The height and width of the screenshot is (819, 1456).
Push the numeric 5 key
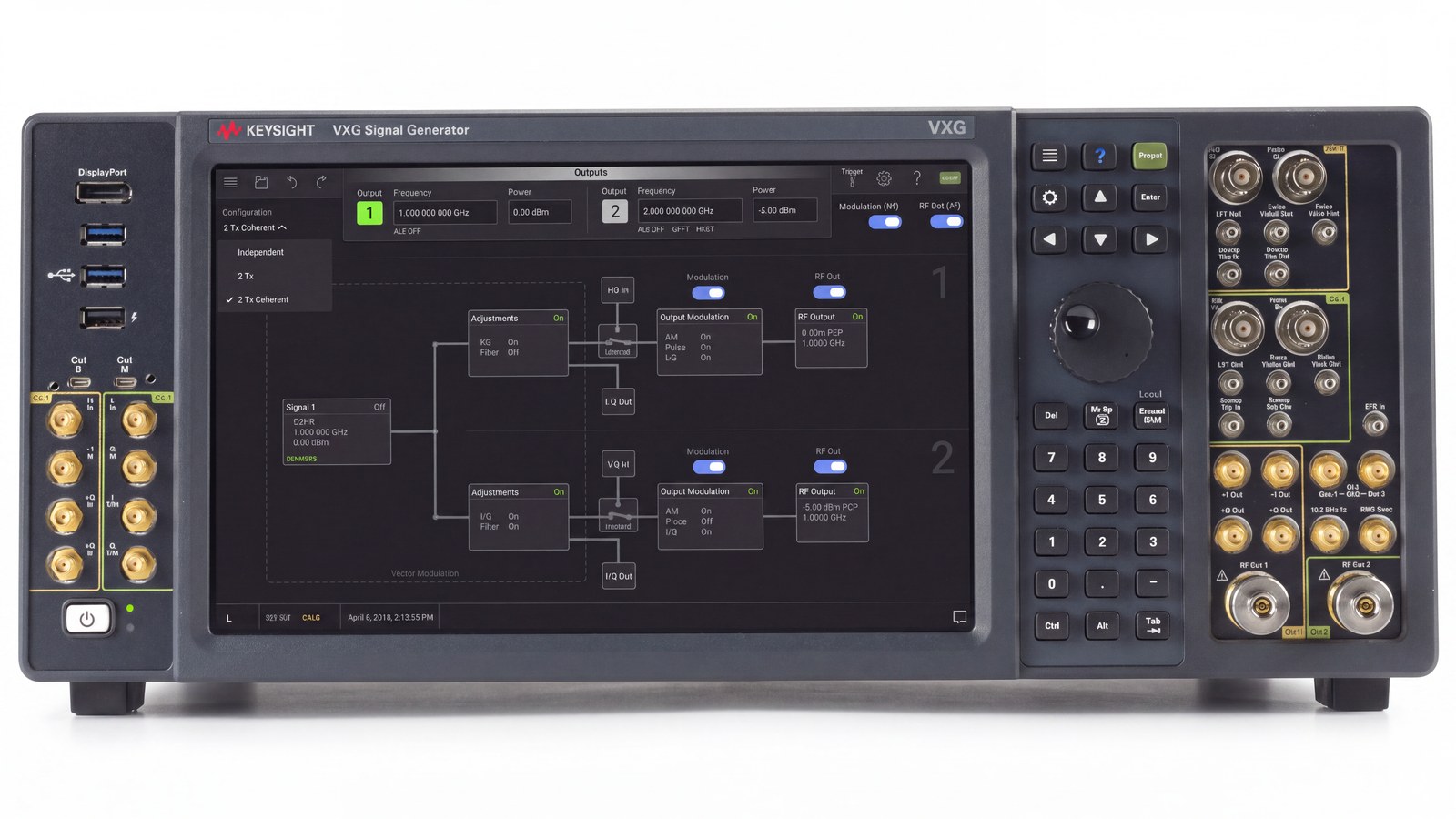click(x=1101, y=500)
